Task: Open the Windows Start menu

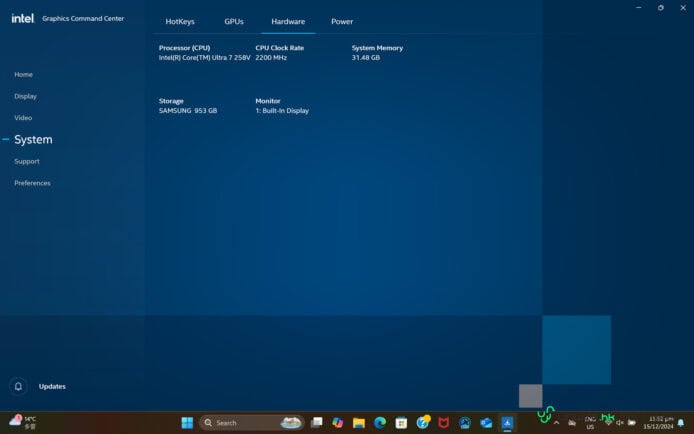Action: (187, 423)
